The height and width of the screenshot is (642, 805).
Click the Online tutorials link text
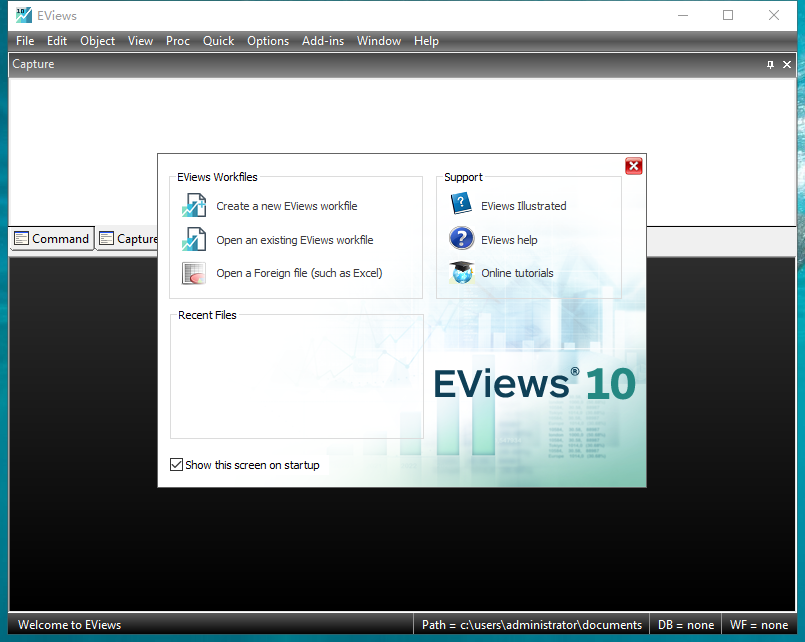coord(517,273)
